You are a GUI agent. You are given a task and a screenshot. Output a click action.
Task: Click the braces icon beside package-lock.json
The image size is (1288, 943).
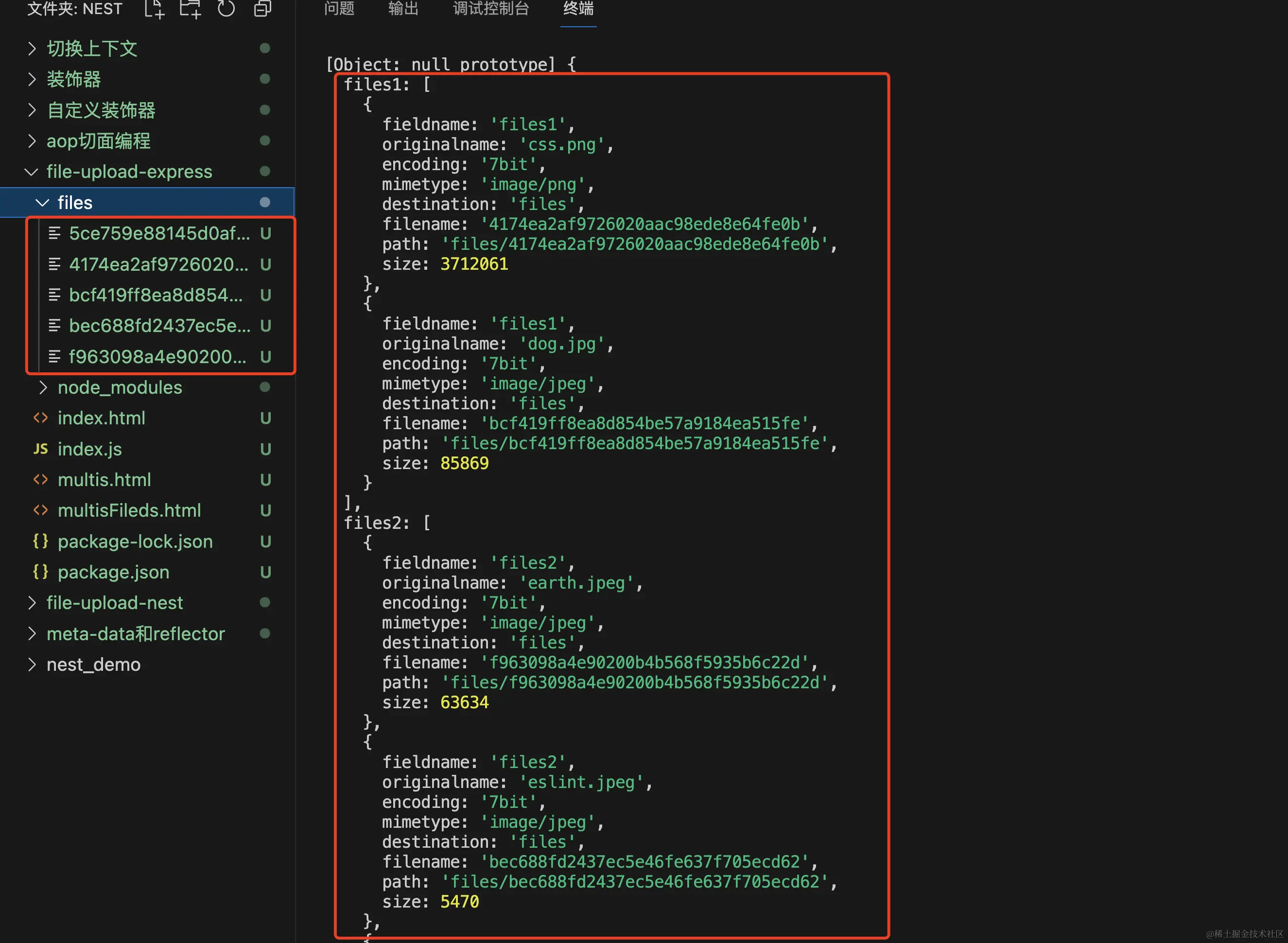click(x=40, y=541)
